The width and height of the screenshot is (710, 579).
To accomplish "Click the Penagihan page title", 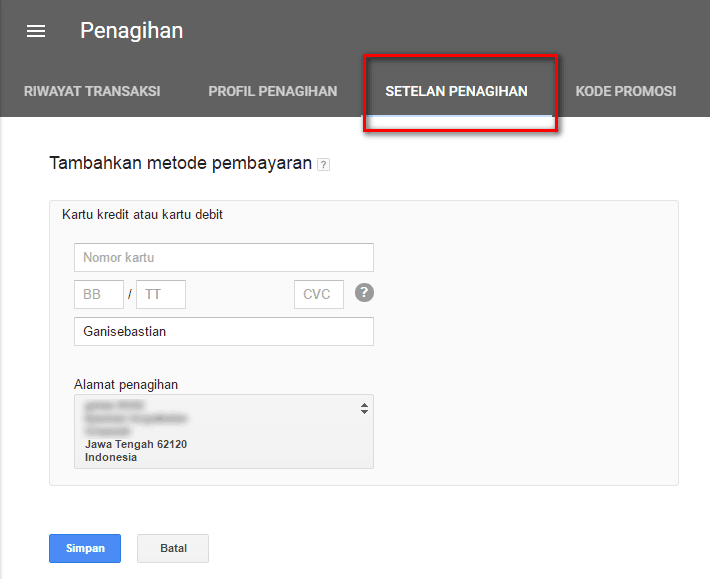I will 132,31.
